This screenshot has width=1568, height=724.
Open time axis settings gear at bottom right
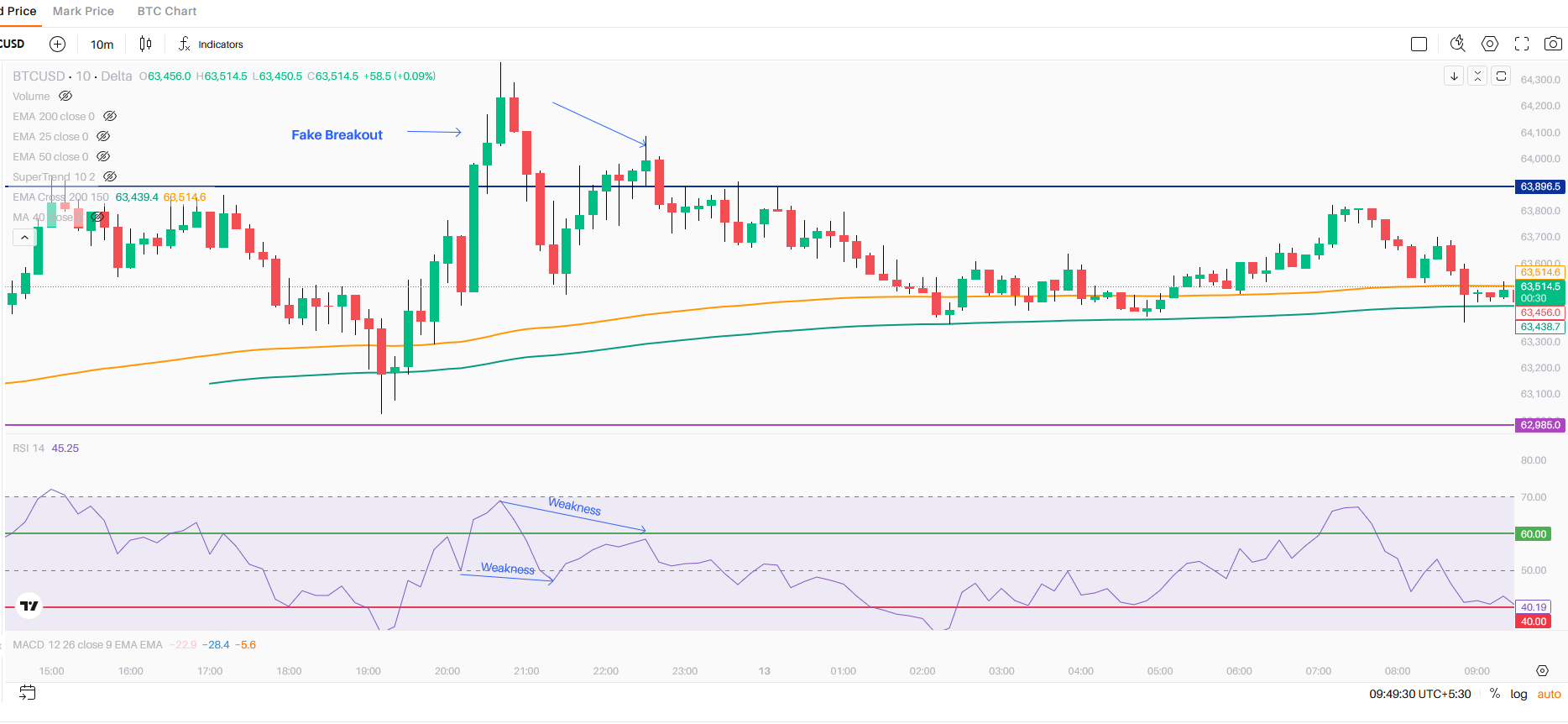(x=1542, y=670)
